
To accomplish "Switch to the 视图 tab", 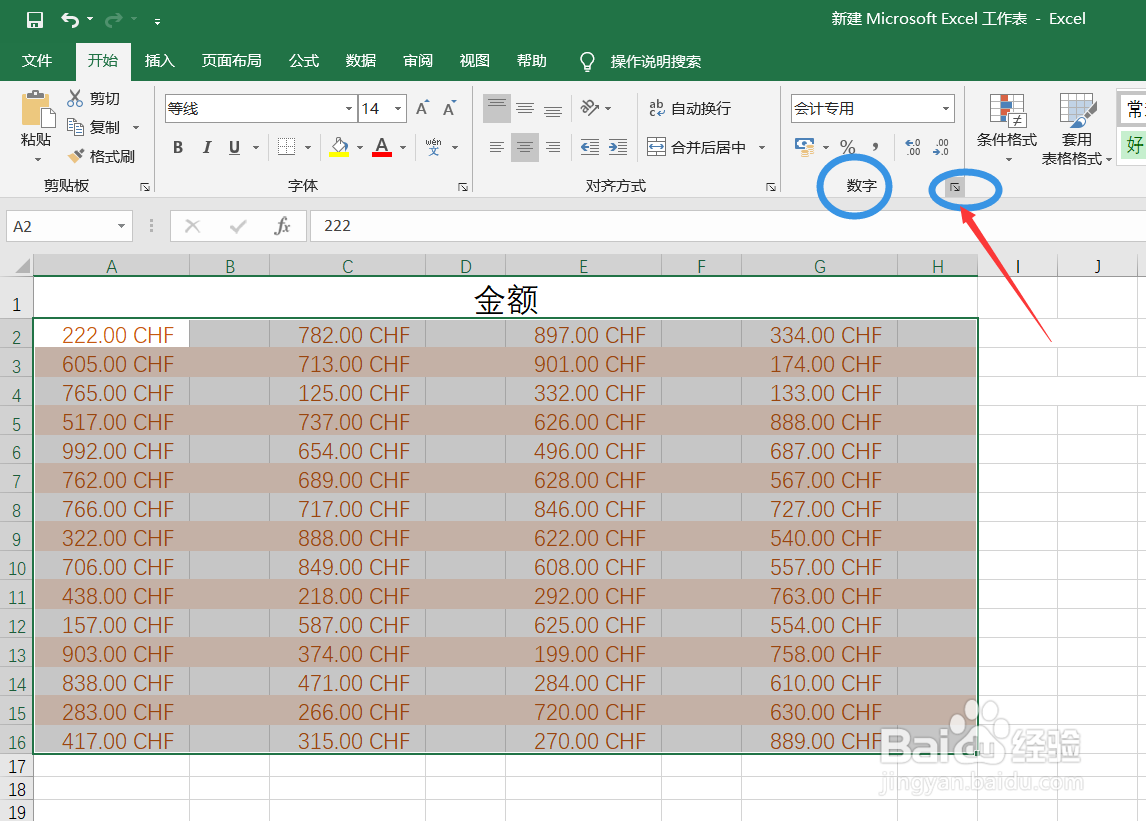I will point(474,61).
